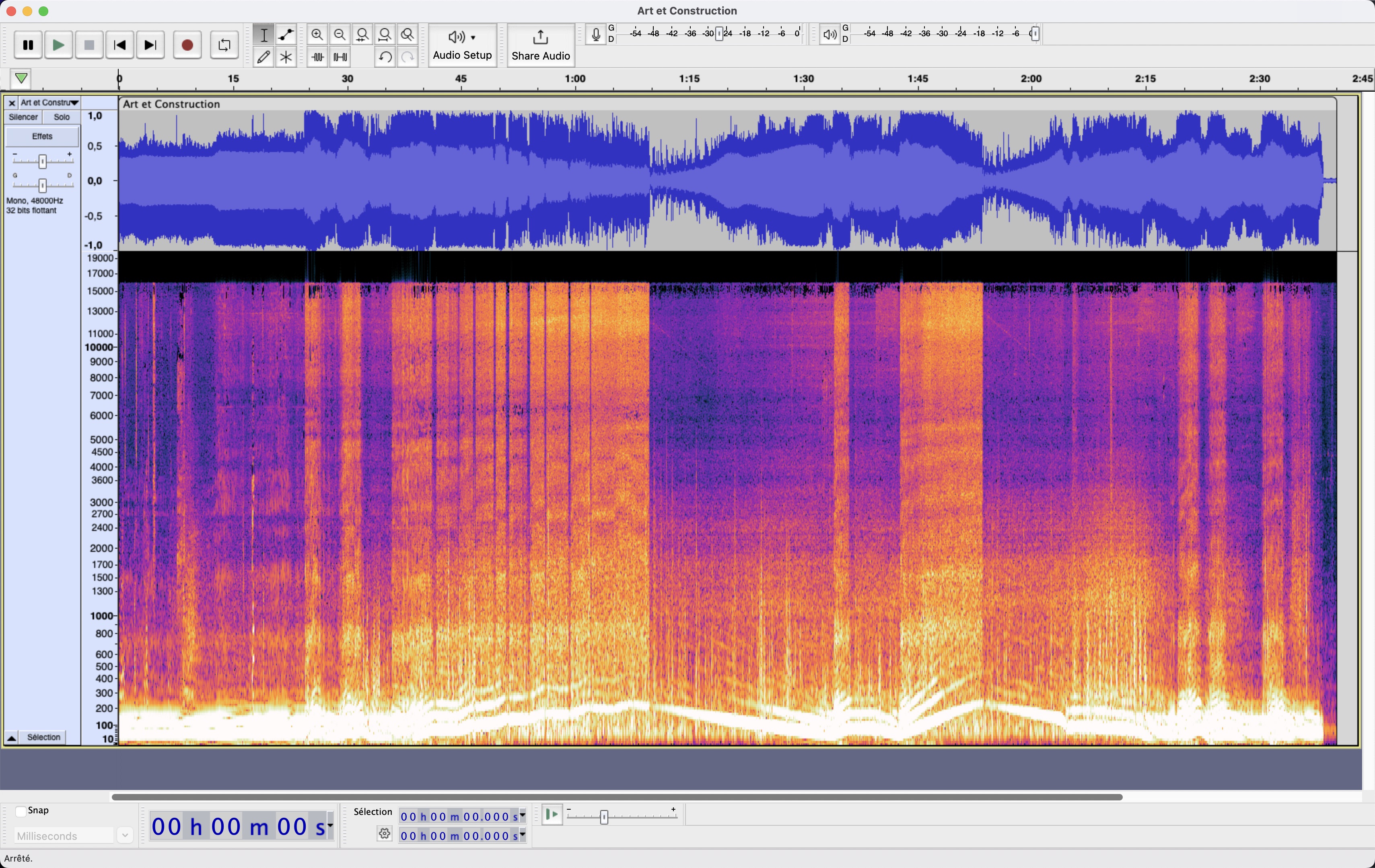
Task: Click the Play-at-speed button
Action: click(x=552, y=815)
